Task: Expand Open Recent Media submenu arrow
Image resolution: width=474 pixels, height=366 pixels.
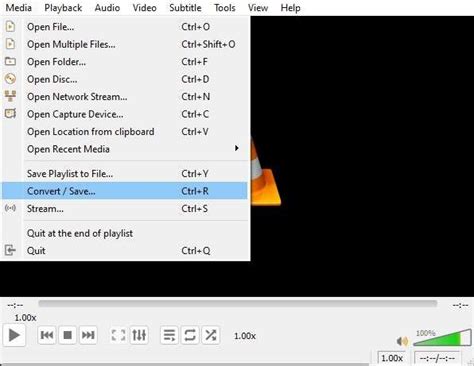Action: (236, 148)
